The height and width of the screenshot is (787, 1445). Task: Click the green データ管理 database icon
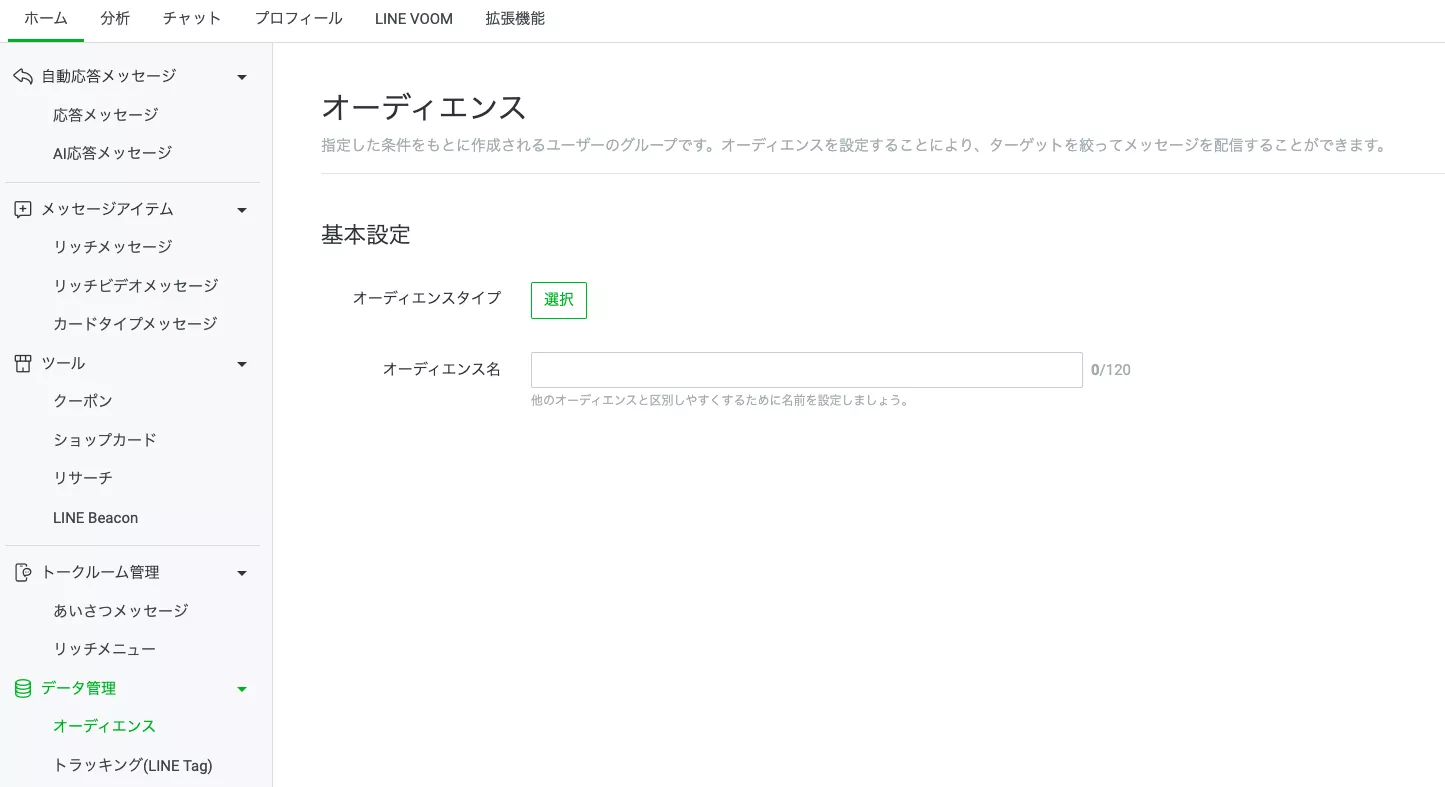(x=22, y=689)
